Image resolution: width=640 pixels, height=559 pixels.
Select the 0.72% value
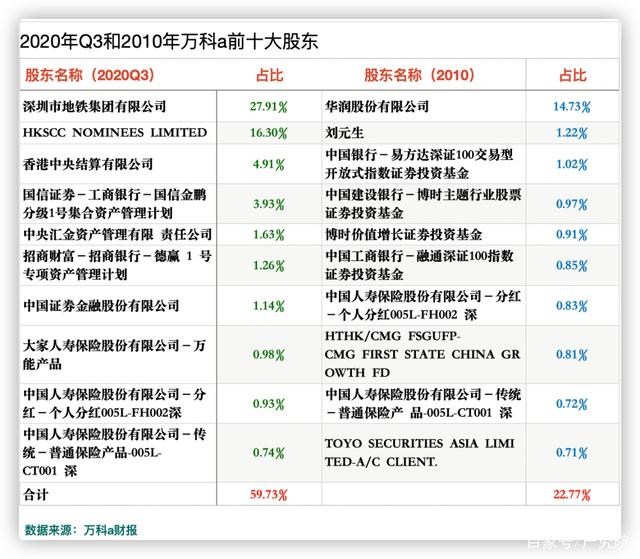click(571, 404)
